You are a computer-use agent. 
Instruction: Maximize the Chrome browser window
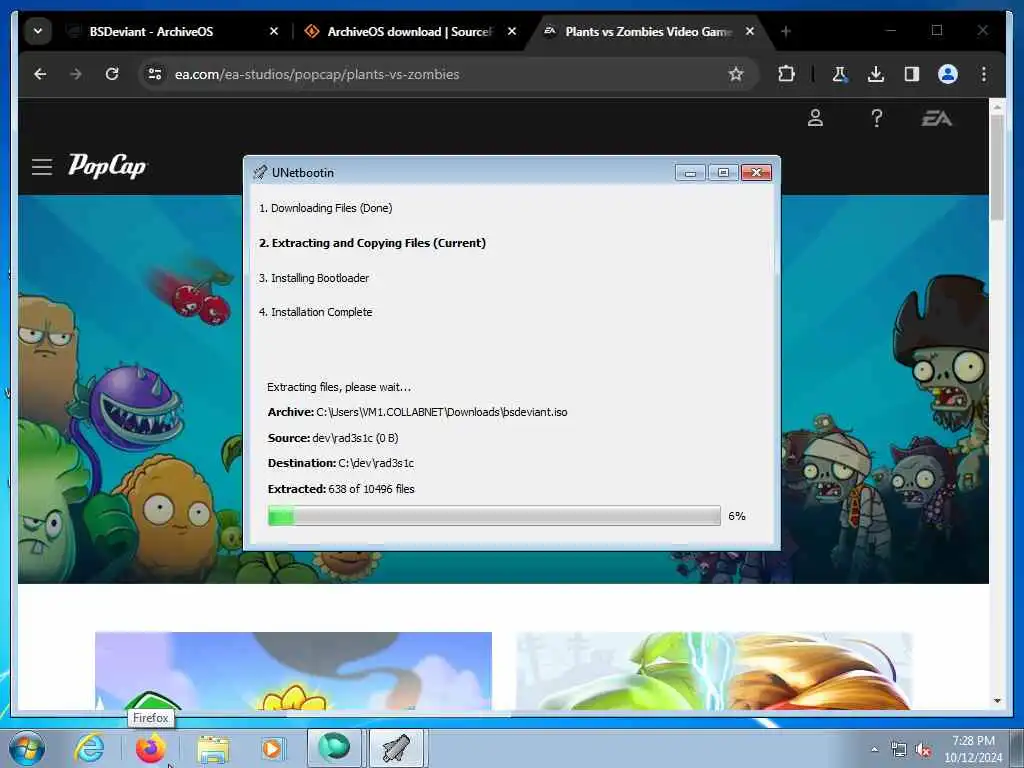pyautogui.click(x=936, y=30)
